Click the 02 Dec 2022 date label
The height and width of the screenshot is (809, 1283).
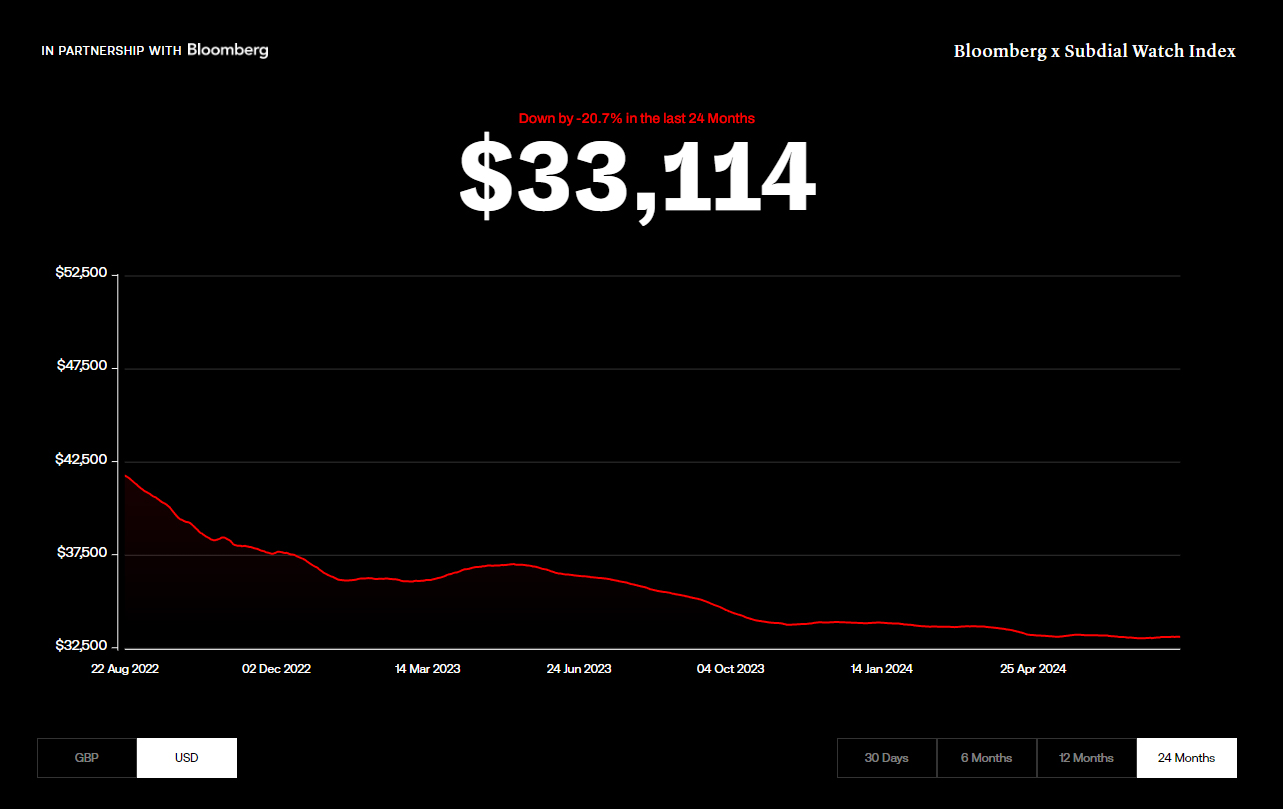tap(277, 669)
